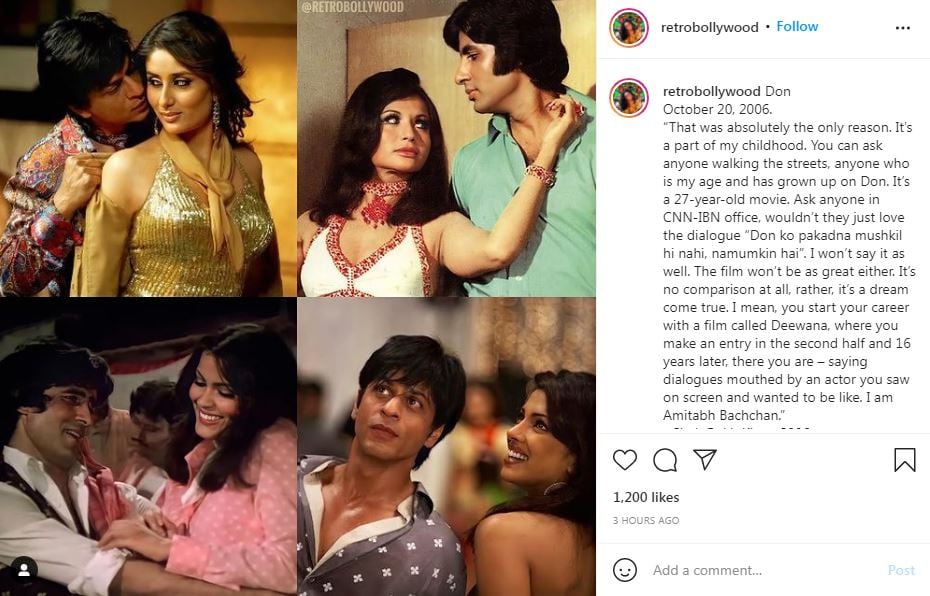930x596 pixels.
Task: Open the 3 hours ago timestamp
Action: [x=646, y=520]
